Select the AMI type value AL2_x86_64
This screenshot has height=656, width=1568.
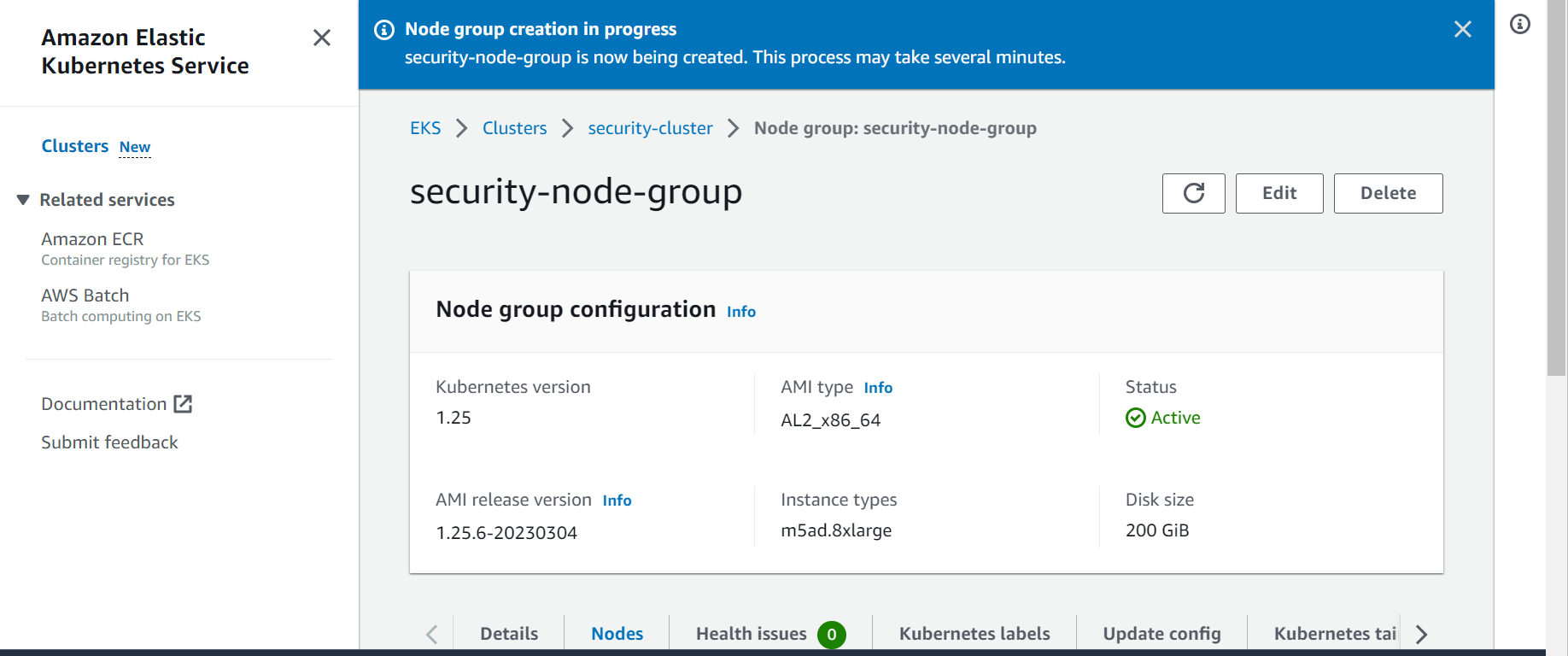click(830, 420)
